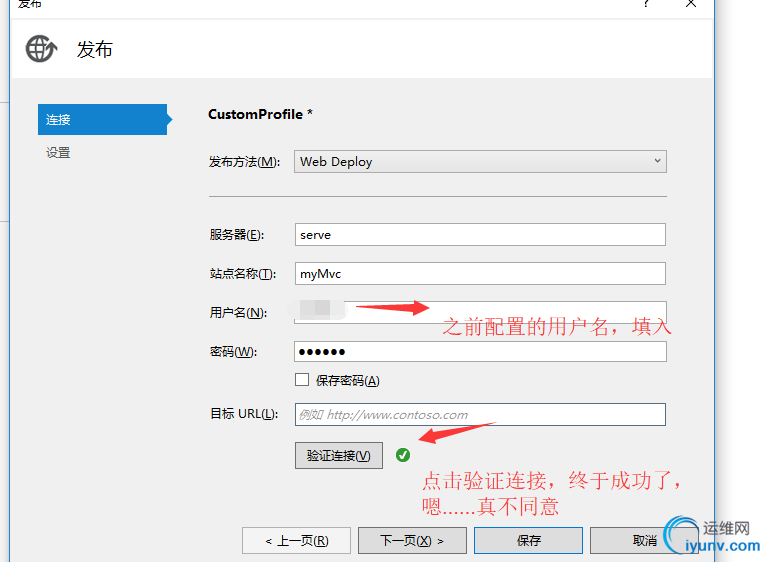The height and width of the screenshot is (562, 766).
Task: Click the 目标 URL input field
Action: click(480, 414)
